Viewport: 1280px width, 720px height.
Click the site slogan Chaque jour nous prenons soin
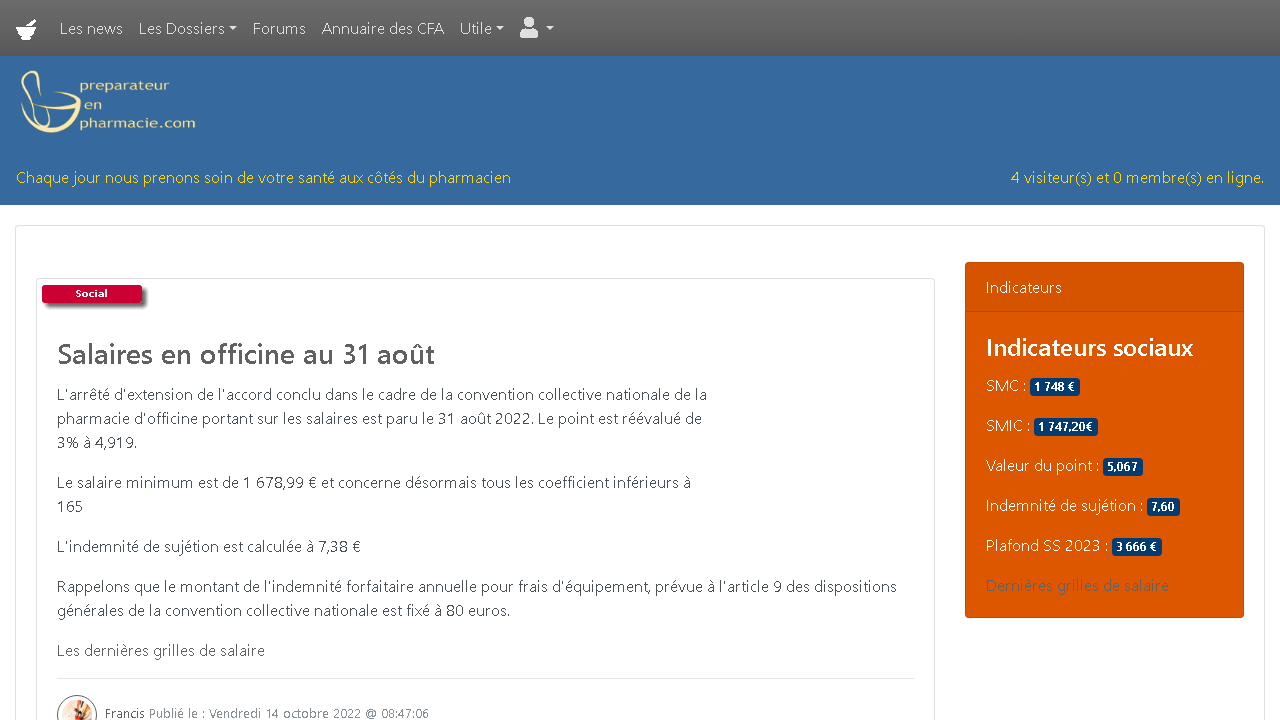(263, 178)
